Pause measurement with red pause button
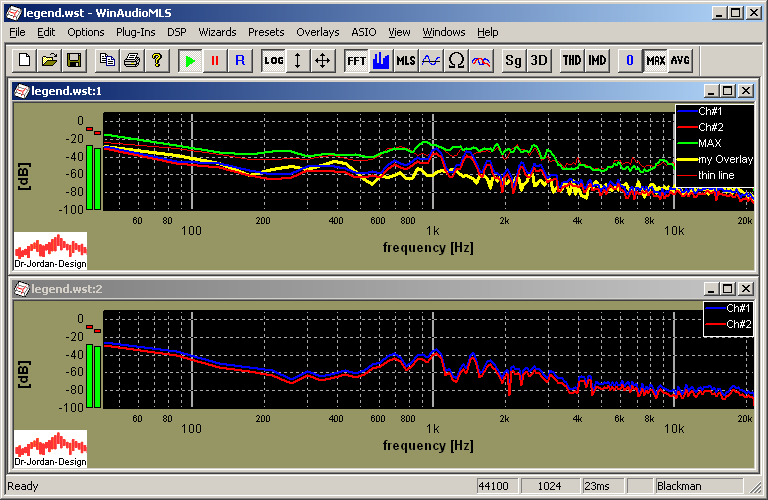The image size is (768, 500). (214, 60)
